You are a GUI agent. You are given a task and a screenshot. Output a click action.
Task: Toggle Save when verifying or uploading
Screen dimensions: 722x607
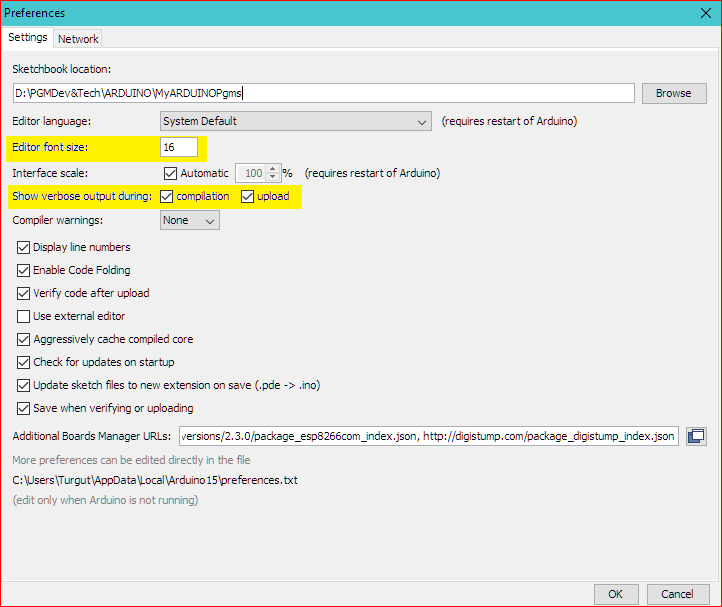coord(23,409)
